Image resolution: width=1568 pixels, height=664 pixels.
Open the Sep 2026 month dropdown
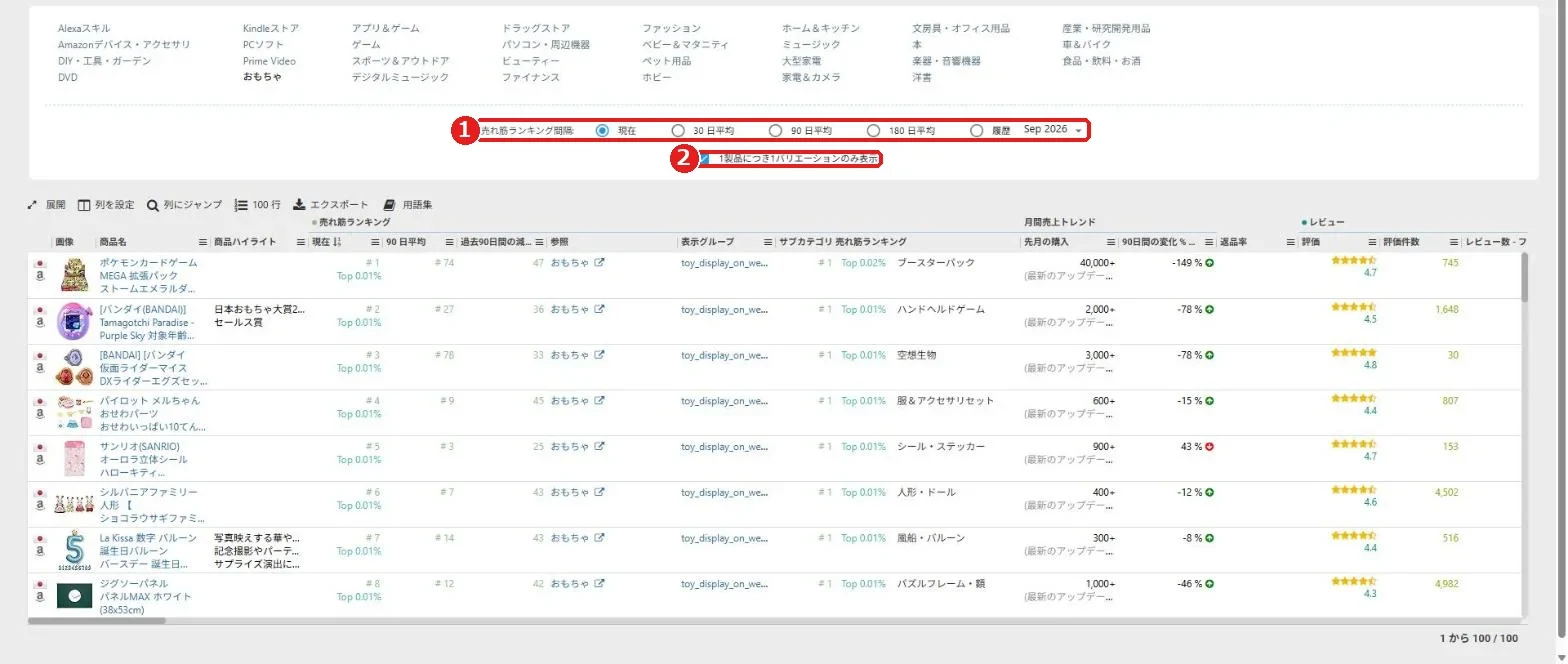coord(1052,131)
